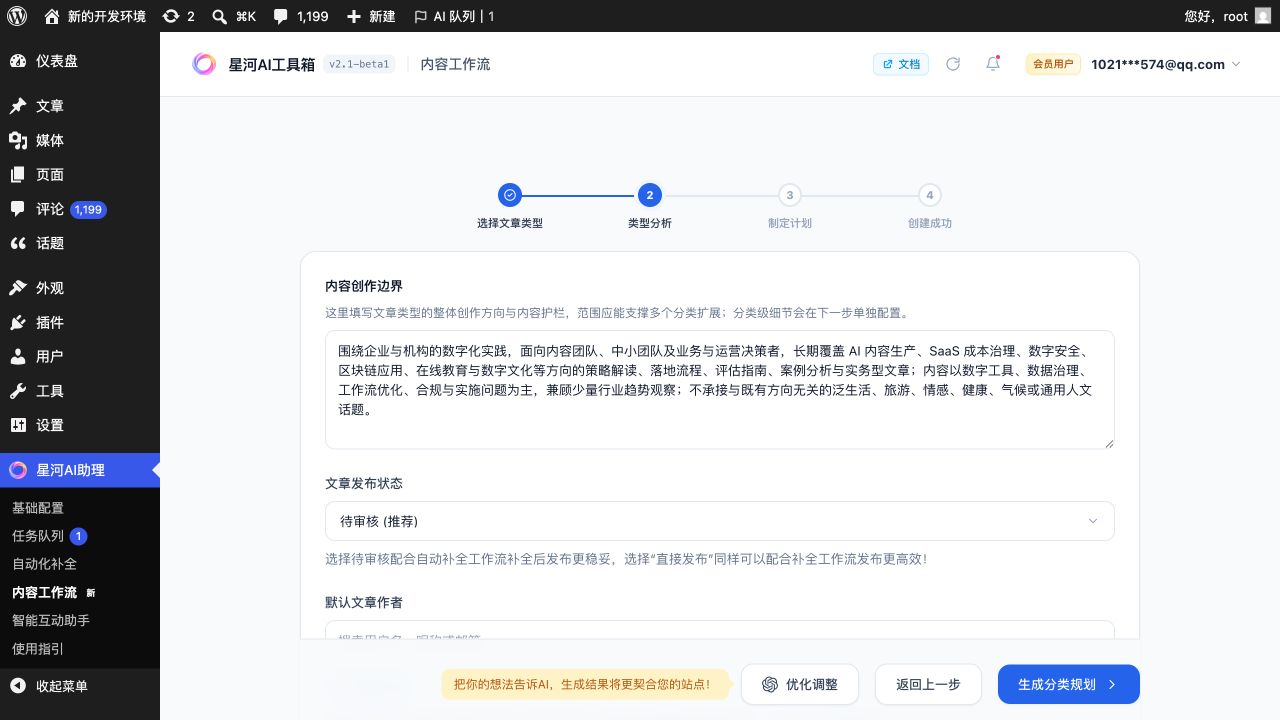This screenshot has height=720, width=1280.
Task: Open 自动化补全 submenu item
Action: [x=44, y=564]
